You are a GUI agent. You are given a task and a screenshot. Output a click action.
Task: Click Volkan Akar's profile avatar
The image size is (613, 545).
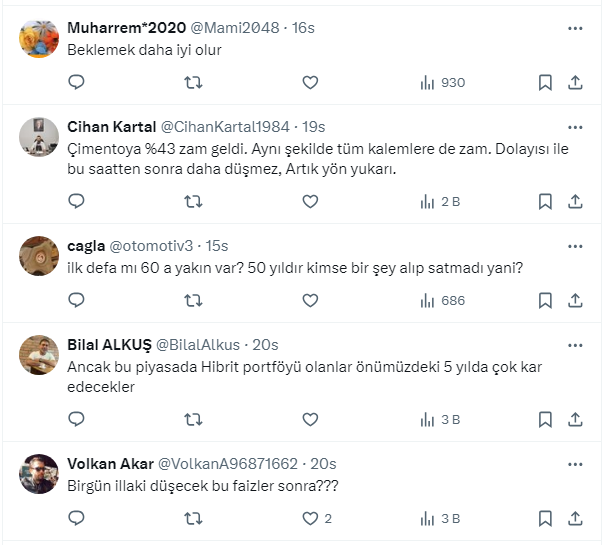tap(40, 473)
